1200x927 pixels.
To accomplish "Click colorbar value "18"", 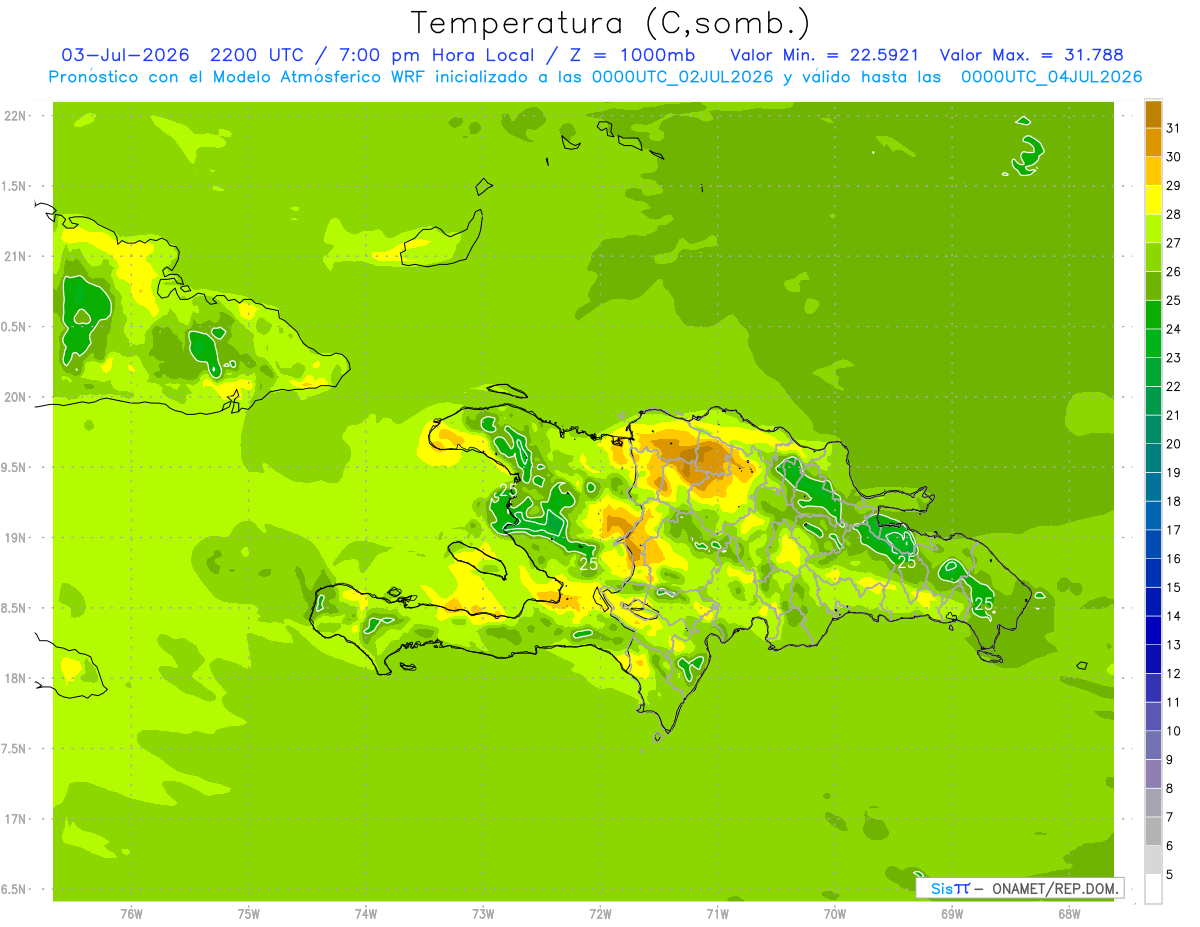I will pyautogui.click(x=1174, y=501).
